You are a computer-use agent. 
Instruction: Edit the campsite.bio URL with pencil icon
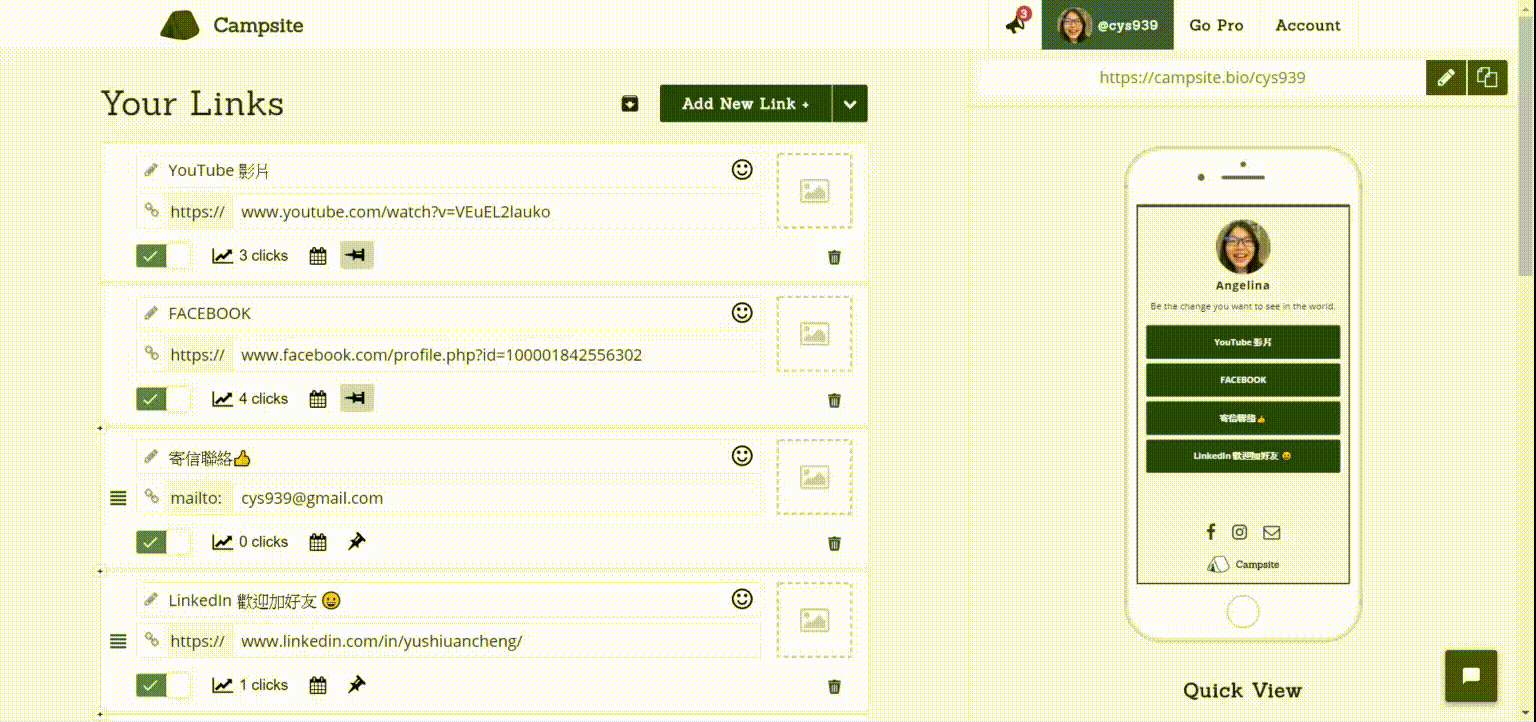[1445, 77]
